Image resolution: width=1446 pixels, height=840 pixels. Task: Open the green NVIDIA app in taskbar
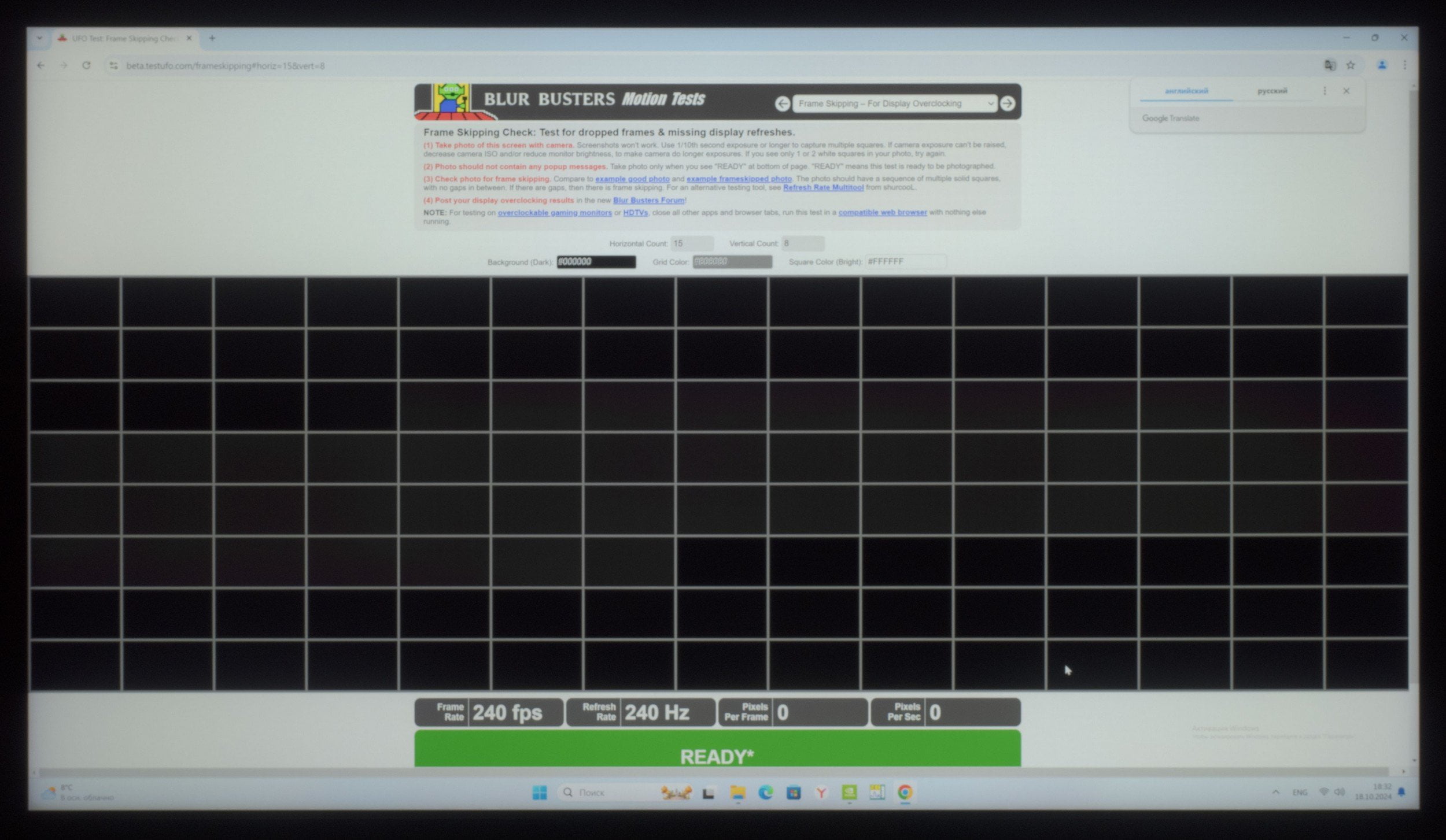(x=849, y=793)
